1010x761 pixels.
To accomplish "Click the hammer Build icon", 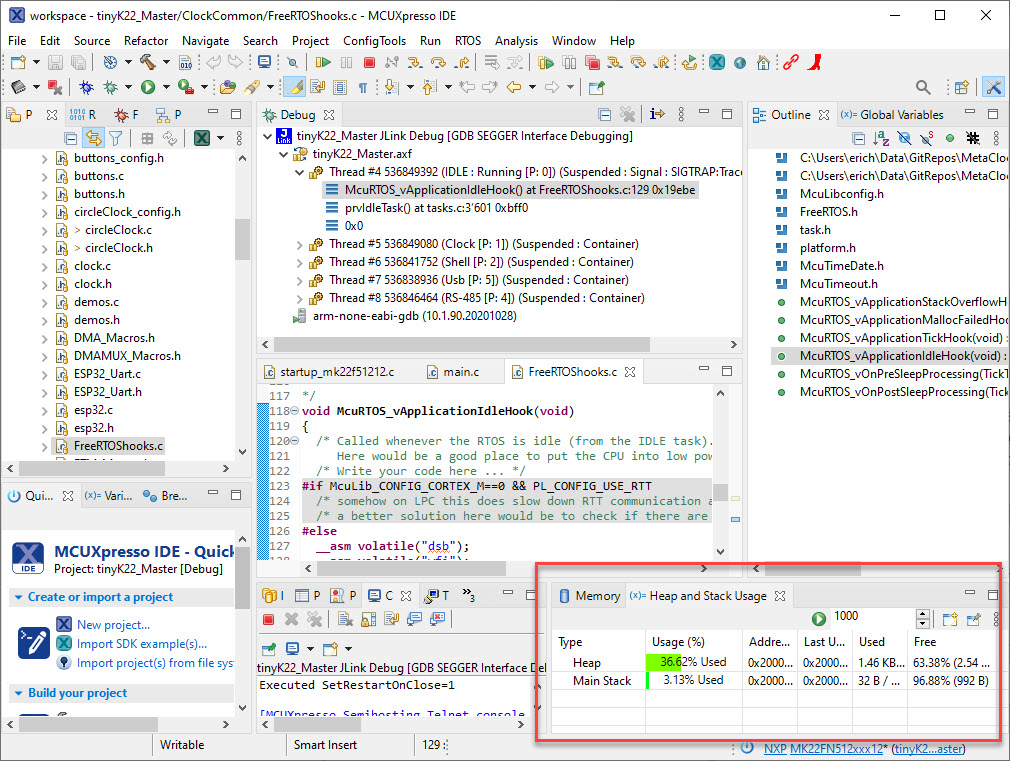I will pyautogui.click(x=147, y=63).
